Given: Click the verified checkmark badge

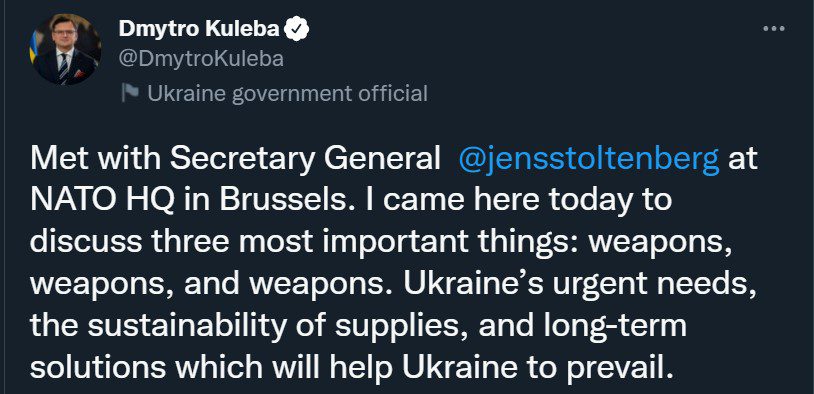Looking at the screenshot, I should [x=297, y=29].
